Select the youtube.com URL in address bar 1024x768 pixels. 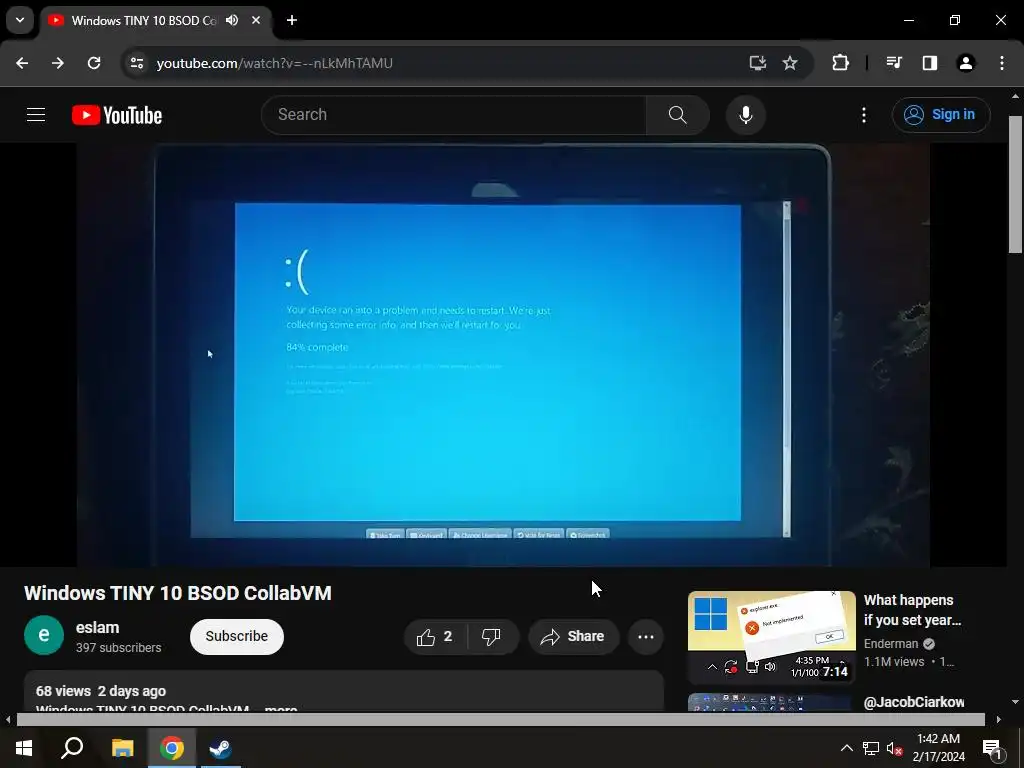(x=274, y=63)
